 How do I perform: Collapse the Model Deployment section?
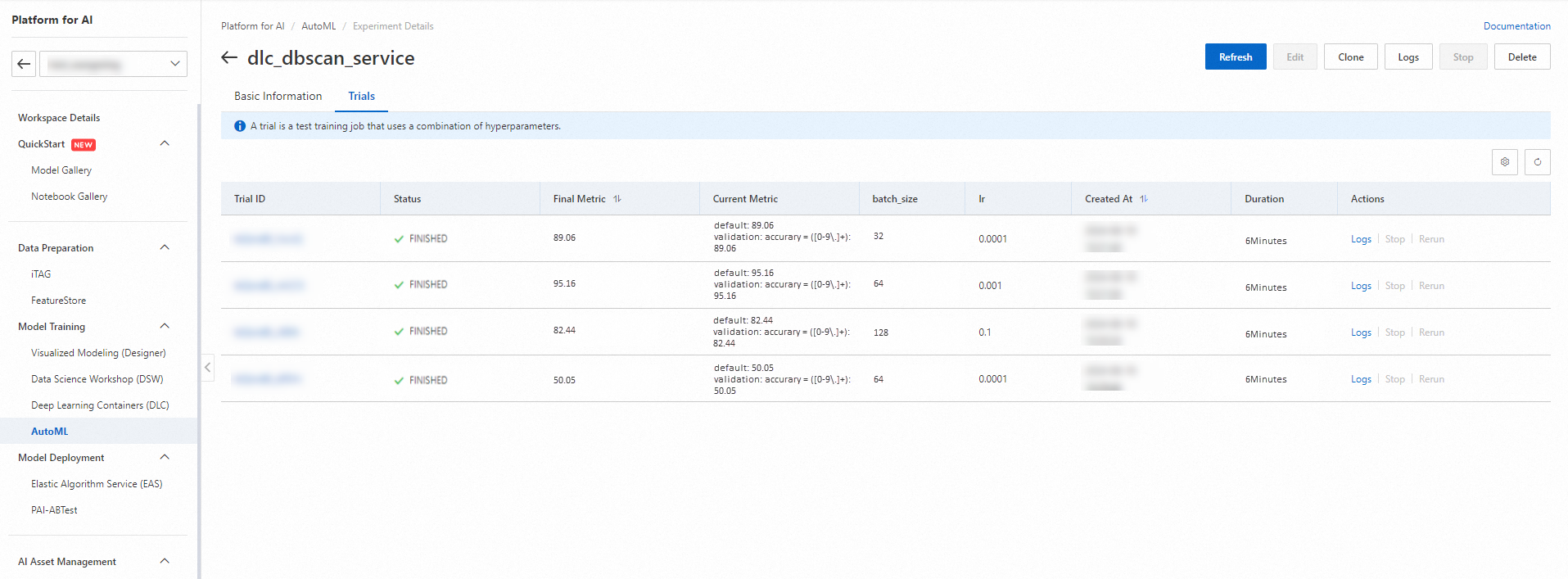click(165, 457)
